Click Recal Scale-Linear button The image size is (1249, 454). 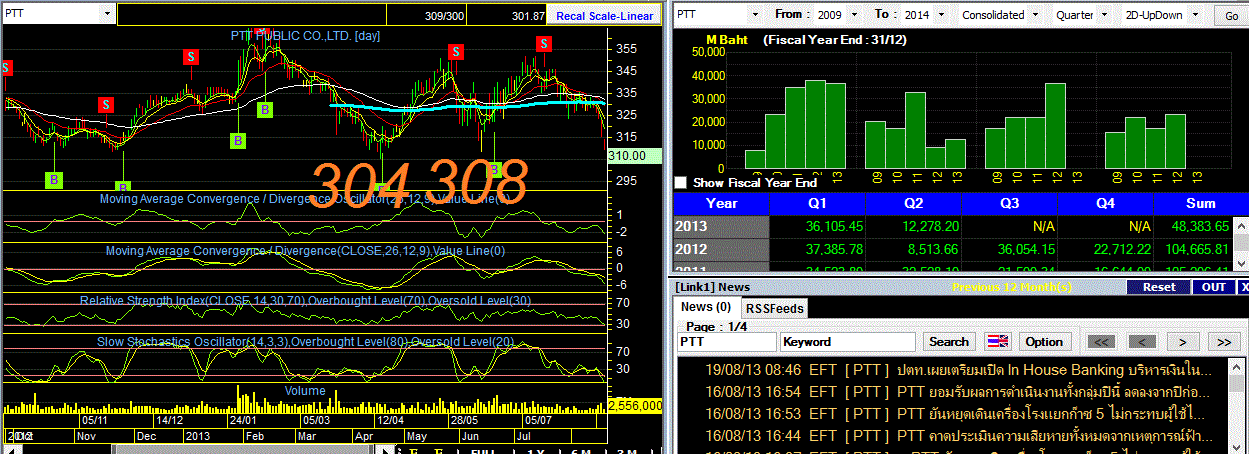(606, 16)
